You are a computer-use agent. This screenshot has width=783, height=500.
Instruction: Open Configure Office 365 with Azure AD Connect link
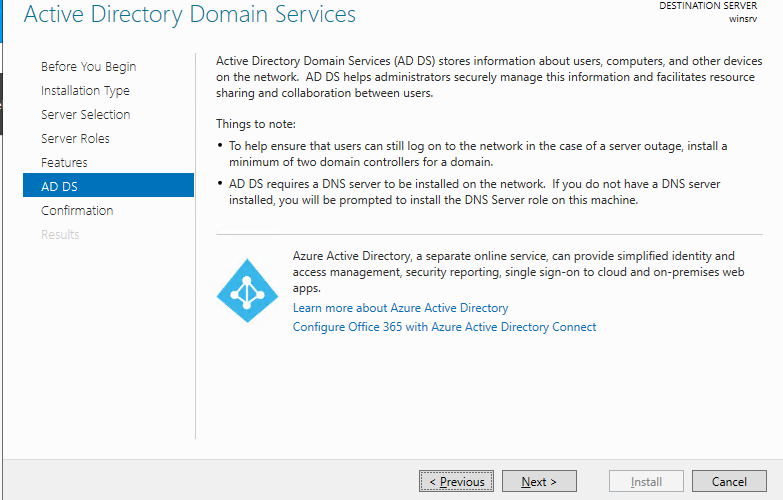tap(444, 327)
